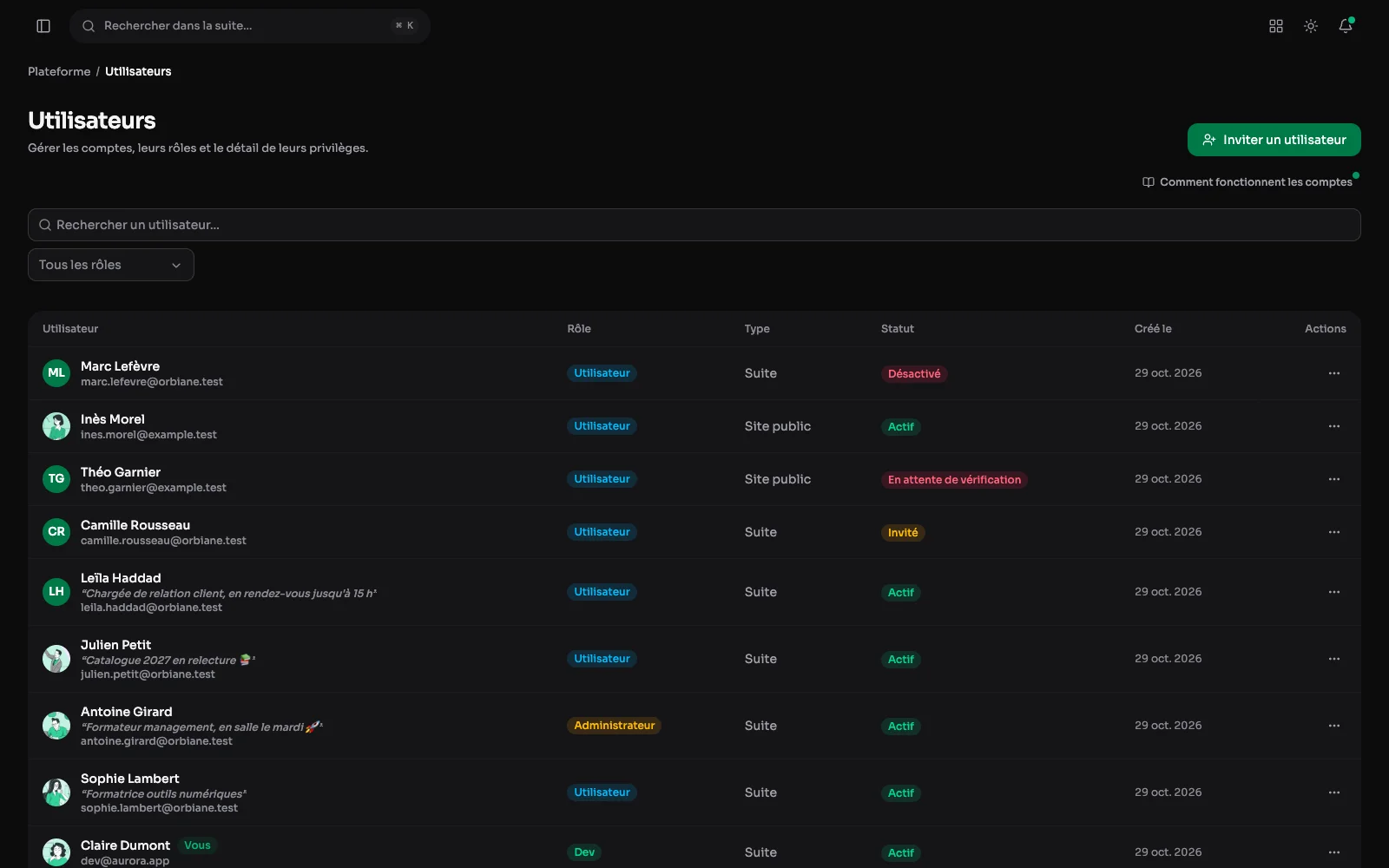The image size is (1389, 868).
Task: Open actions menu for Antoine Girard
Action: point(1334,726)
